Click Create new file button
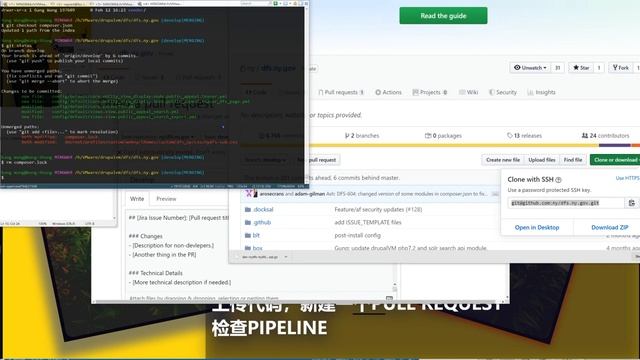The image size is (640, 360). coord(503,160)
